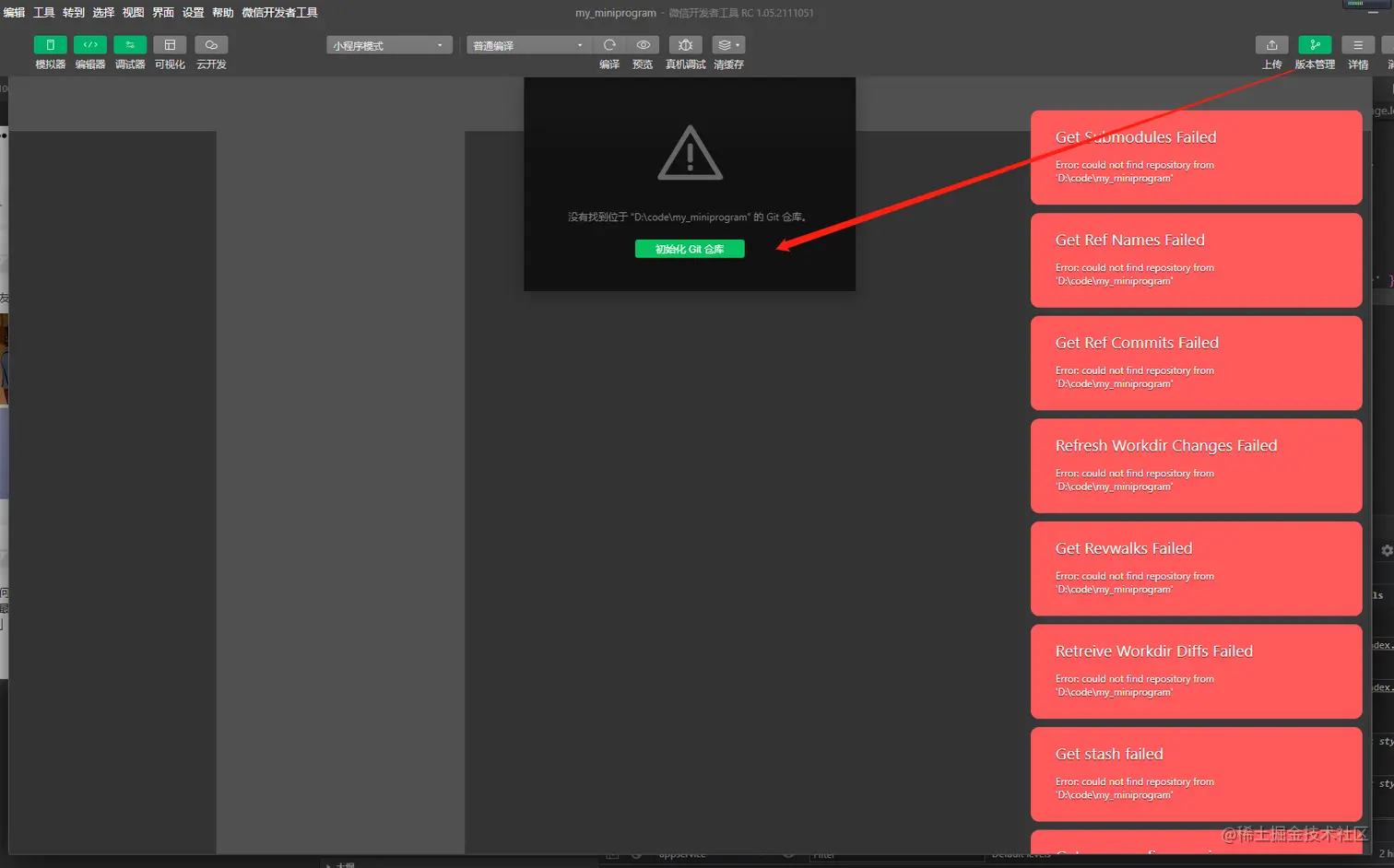
Task: Open the 工具 menu
Action: point(44,13)
